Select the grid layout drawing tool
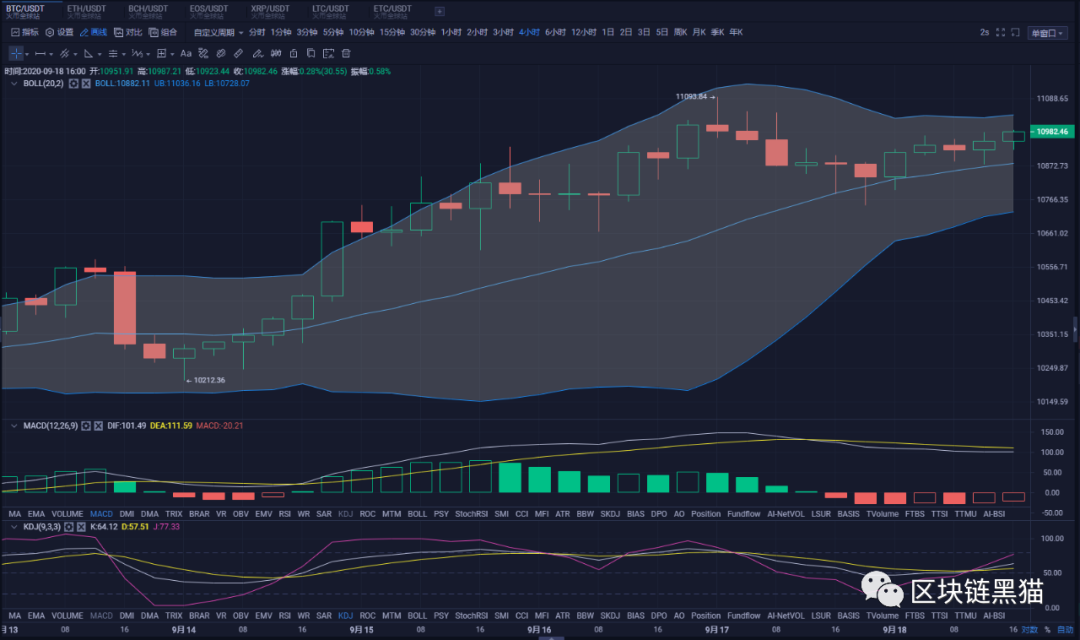This screenshot has width=1080, height=640. 161,54
